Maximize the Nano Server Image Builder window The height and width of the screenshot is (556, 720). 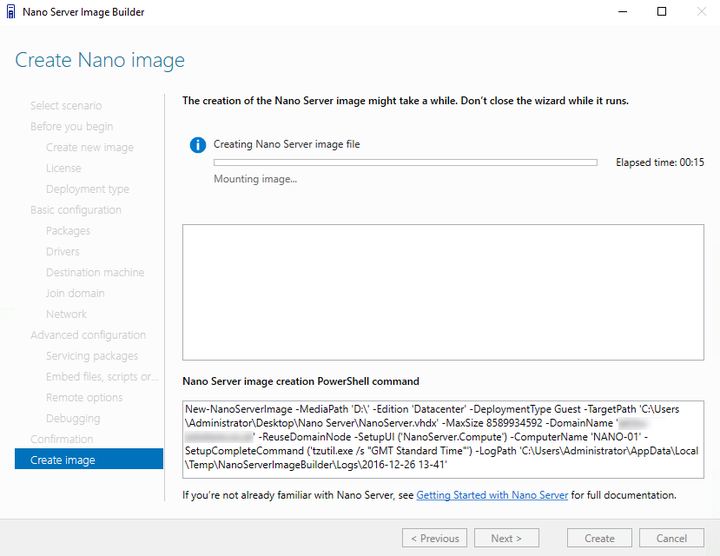tap(662, 11)
